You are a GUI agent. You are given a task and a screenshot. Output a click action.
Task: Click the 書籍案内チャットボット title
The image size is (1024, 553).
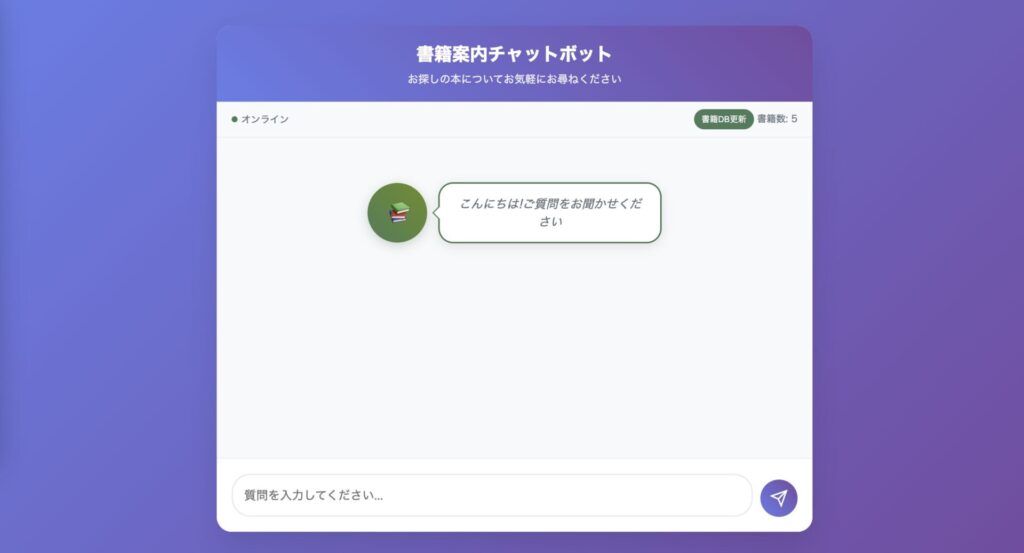(514, 54)
